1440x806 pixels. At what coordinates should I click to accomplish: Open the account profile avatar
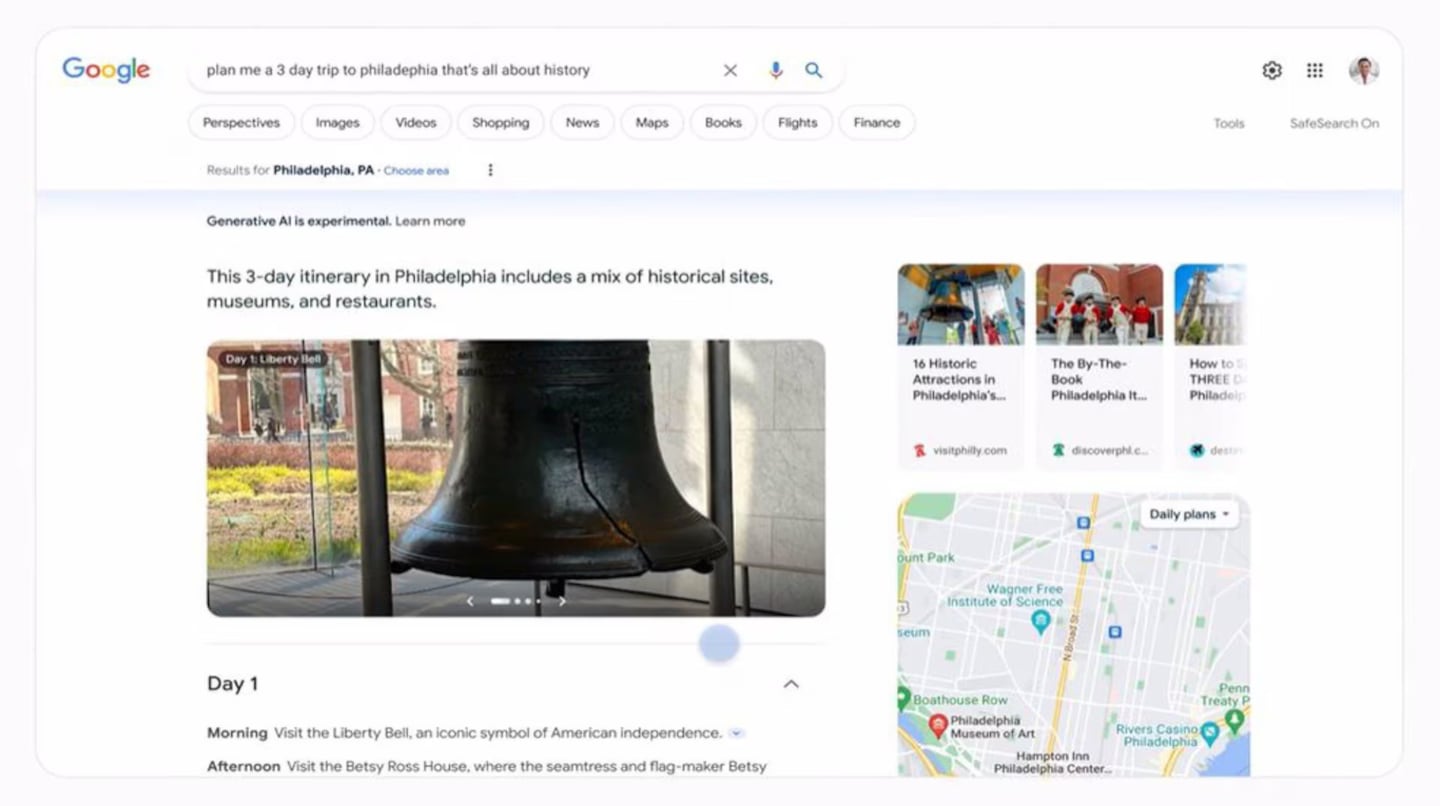(x=1364, y=70)
